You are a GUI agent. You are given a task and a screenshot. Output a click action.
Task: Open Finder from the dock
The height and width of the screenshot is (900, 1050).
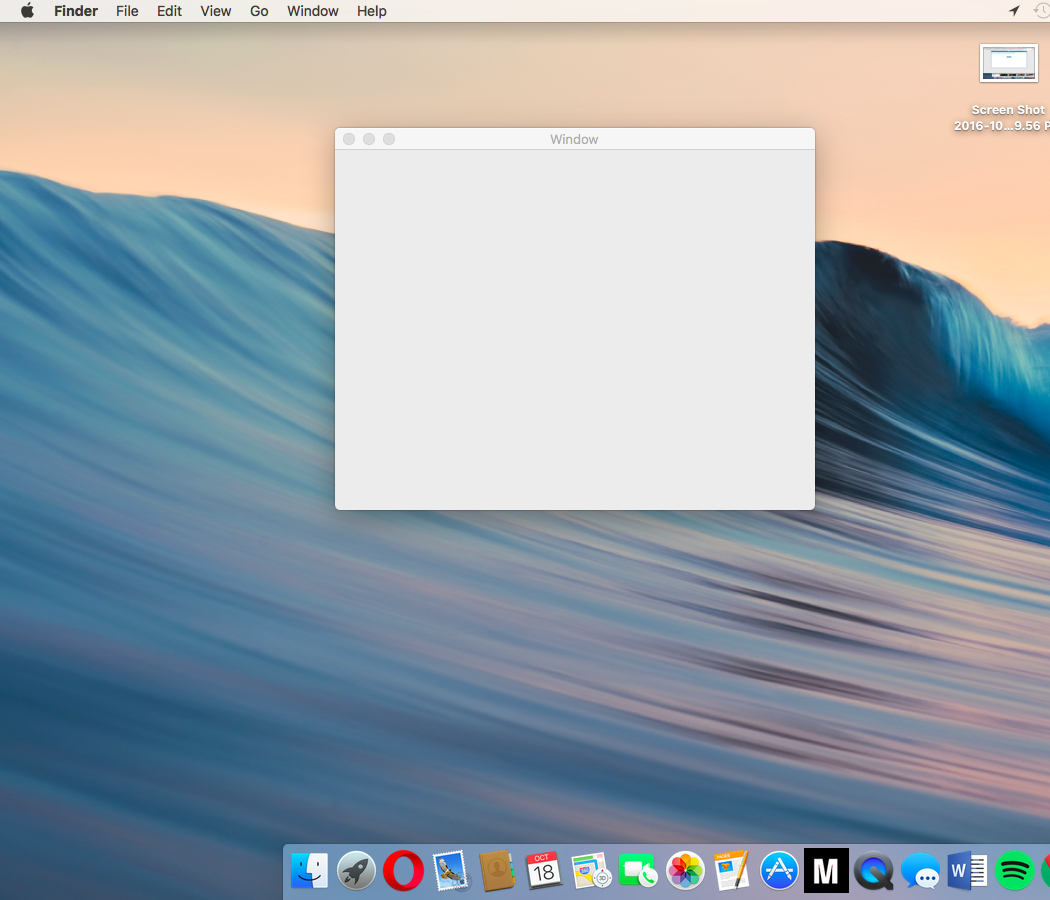[x=309, y=871]
